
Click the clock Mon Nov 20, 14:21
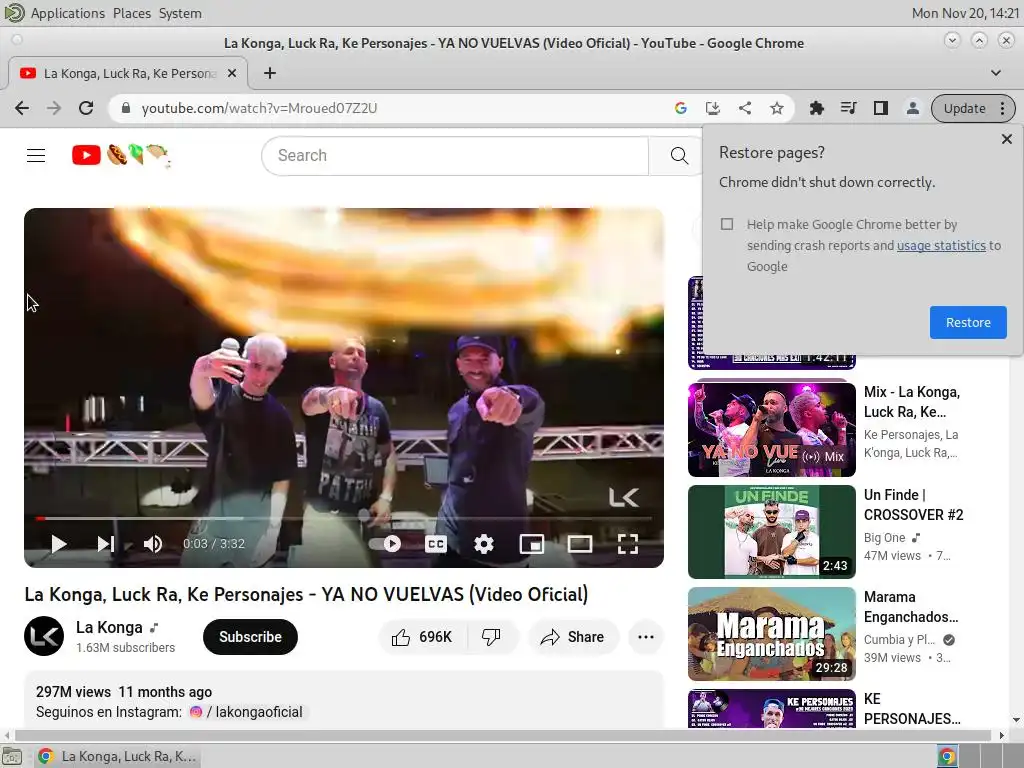point(965,13)
